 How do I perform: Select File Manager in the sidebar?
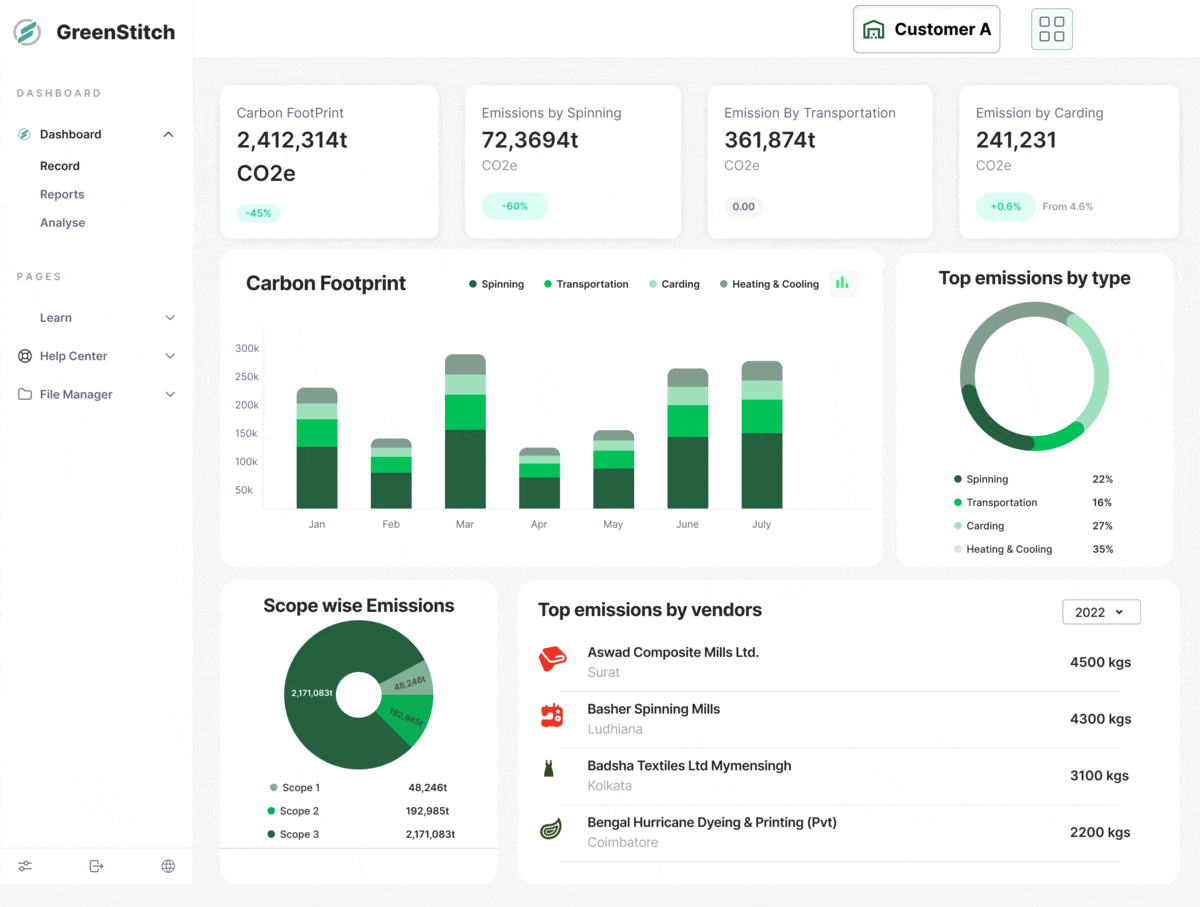[76, 394]
